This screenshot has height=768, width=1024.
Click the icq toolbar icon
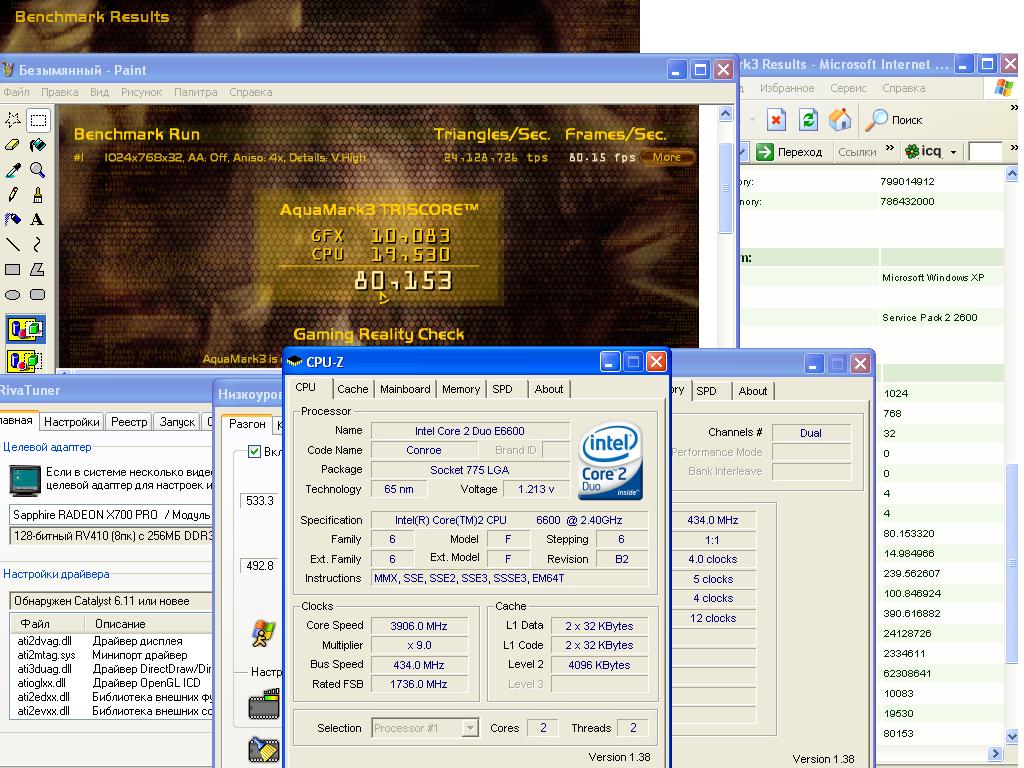pos(922,152)
